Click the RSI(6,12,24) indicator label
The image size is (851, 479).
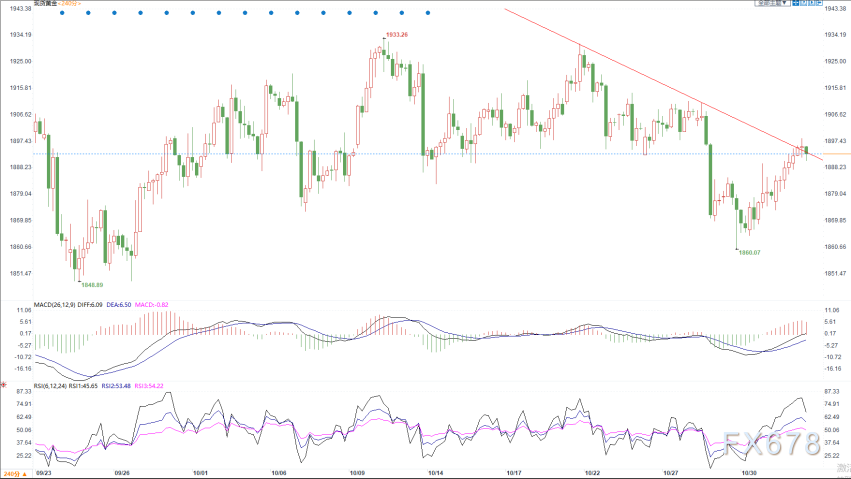click(50, 386)
